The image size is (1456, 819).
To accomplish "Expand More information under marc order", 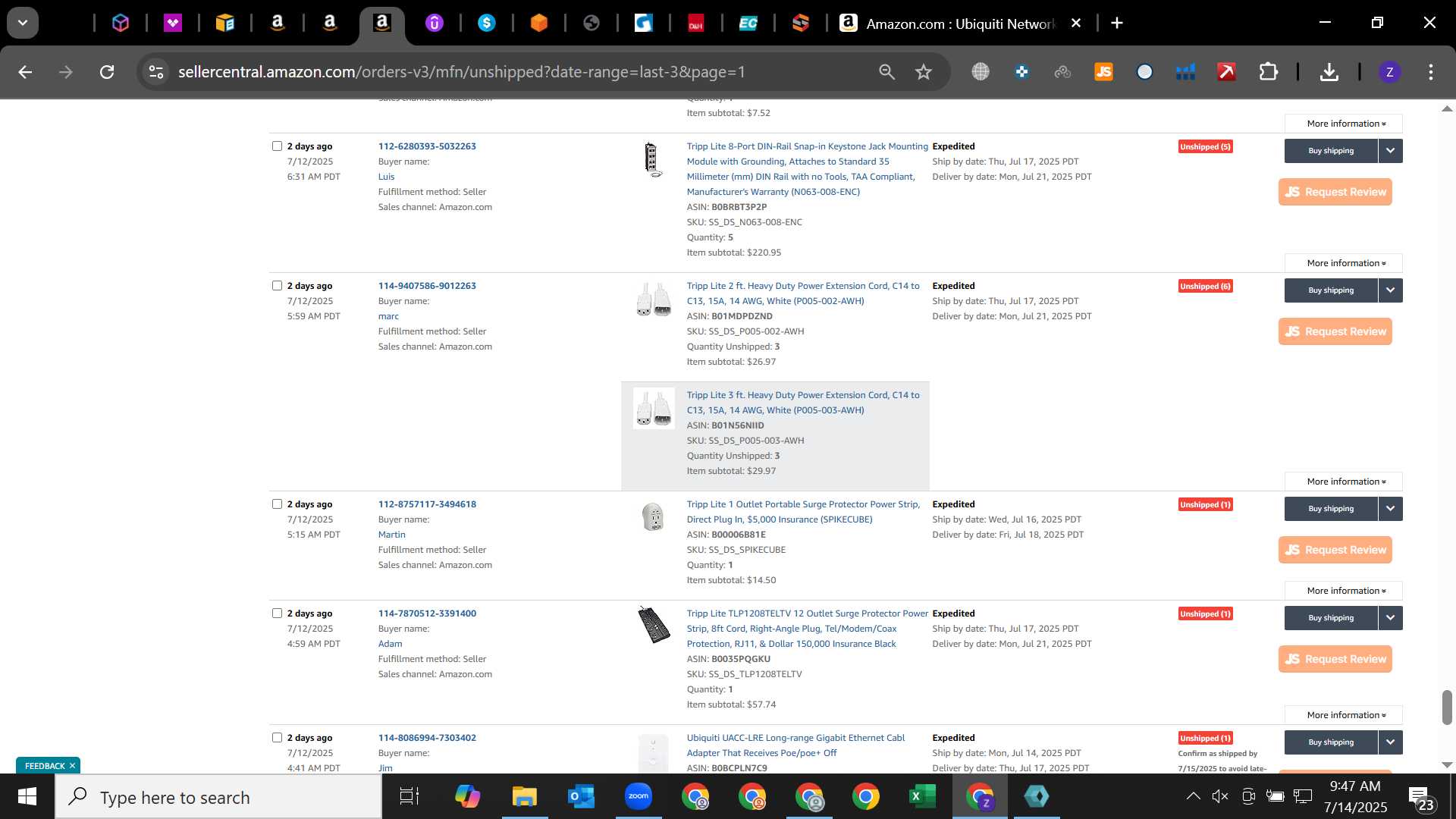I will tap(1343, 482).
